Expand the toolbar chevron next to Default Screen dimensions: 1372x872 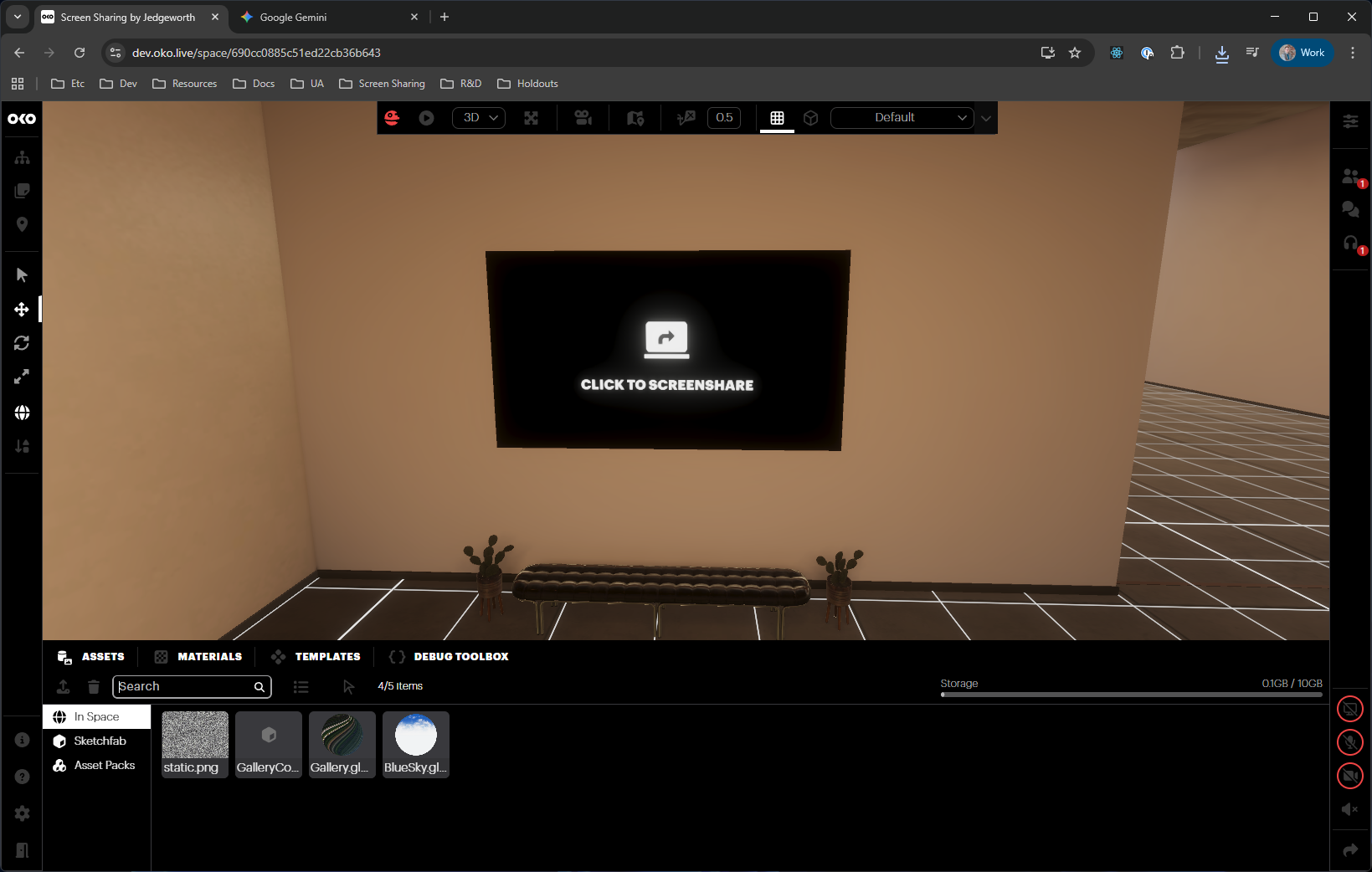[x=986, y=118]
